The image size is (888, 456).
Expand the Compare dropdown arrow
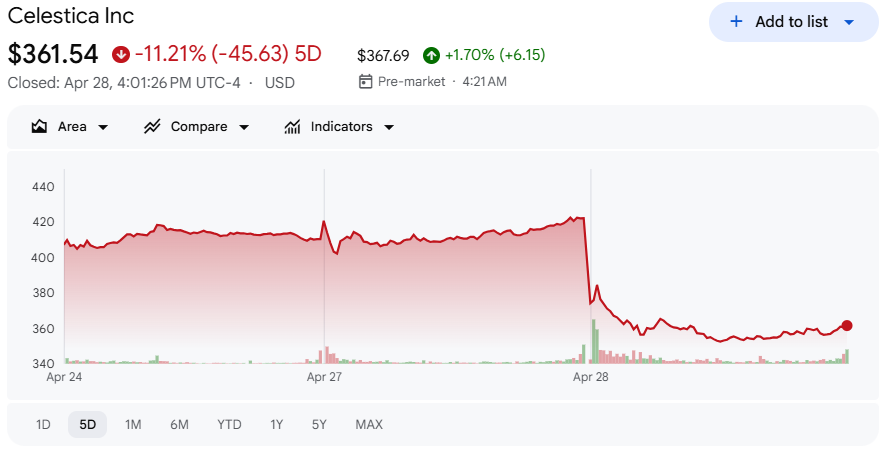243,127
